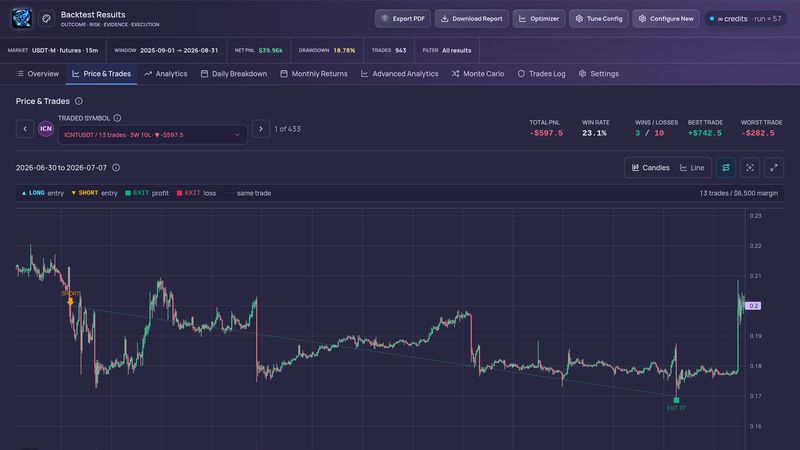Click the round gauge icon beside the logo
This screenshot has width=800, height=450.
46,18
